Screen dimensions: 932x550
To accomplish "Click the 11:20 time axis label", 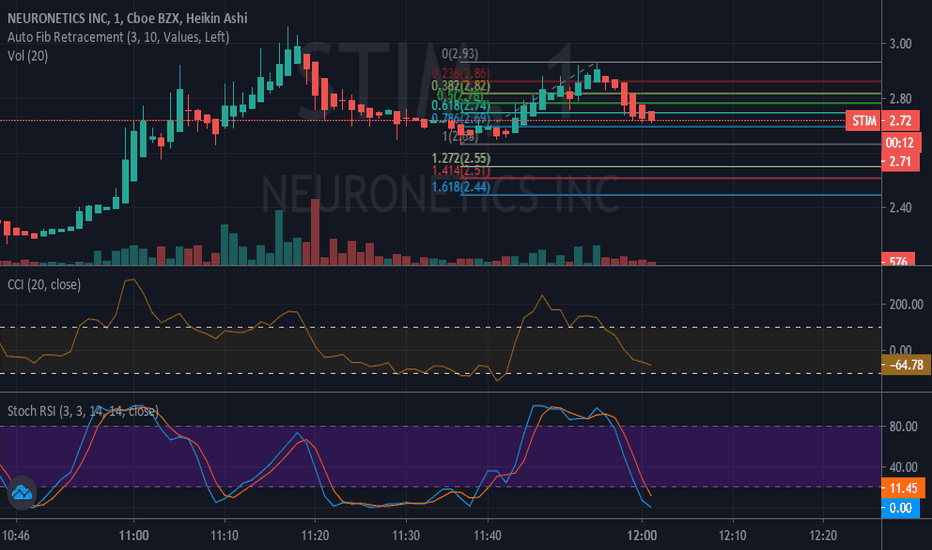I will (x=315, y=536).
